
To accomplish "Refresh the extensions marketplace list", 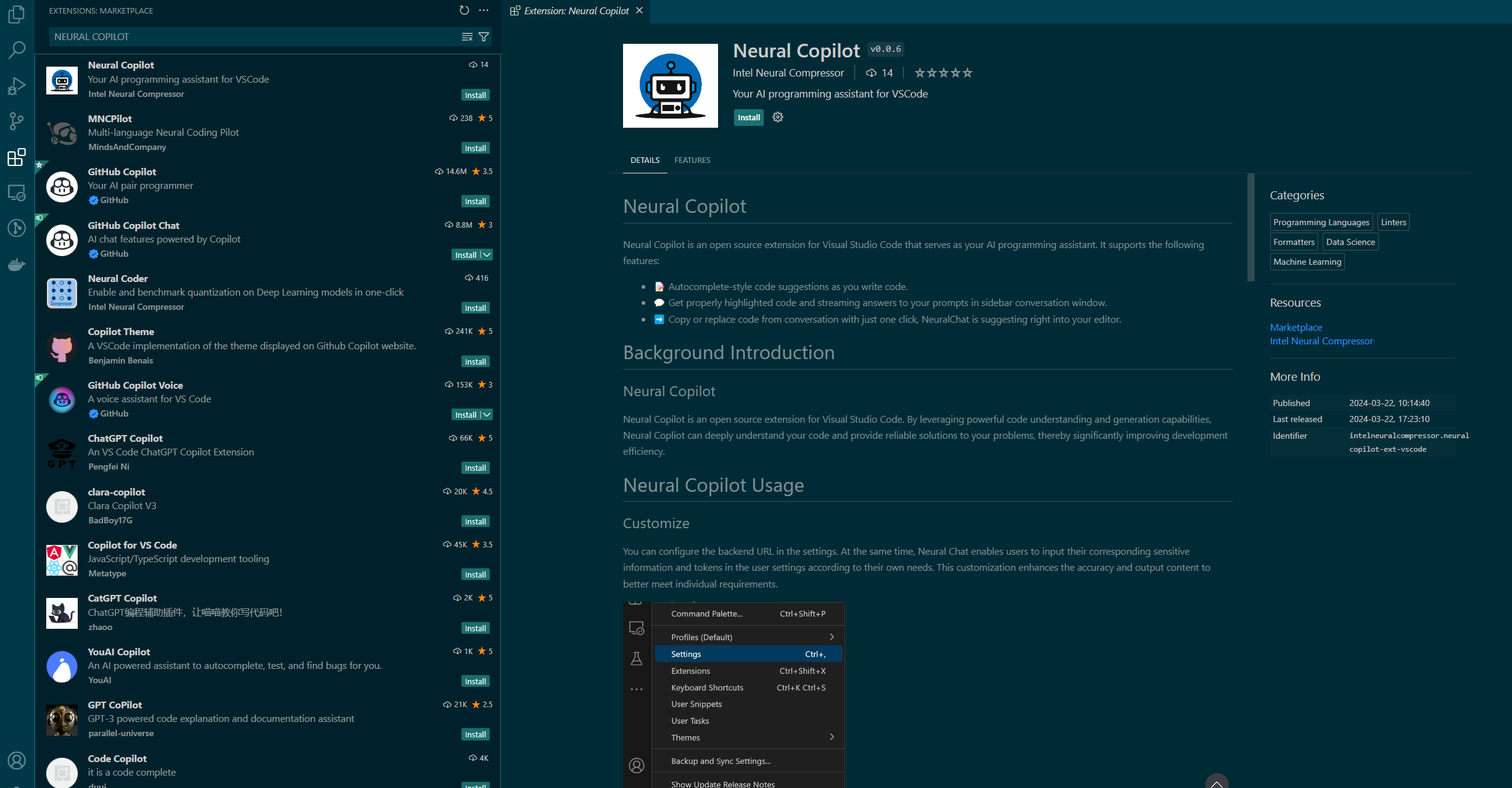I will tap(464, 10).
